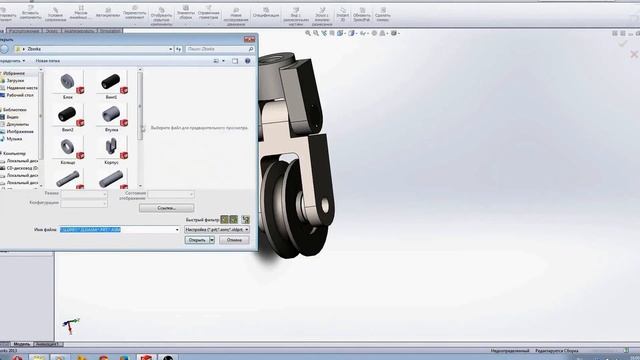Click the Отмена button

click(234, 240)
